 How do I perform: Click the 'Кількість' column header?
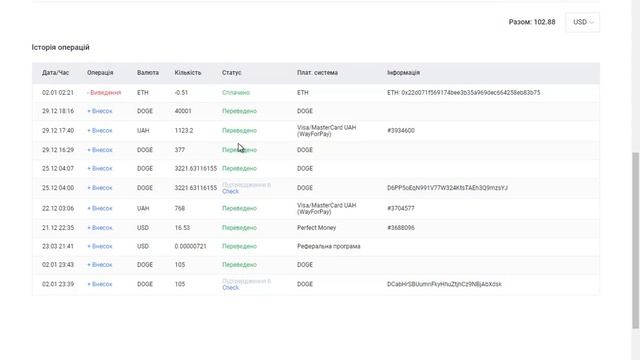click(188, 73)
